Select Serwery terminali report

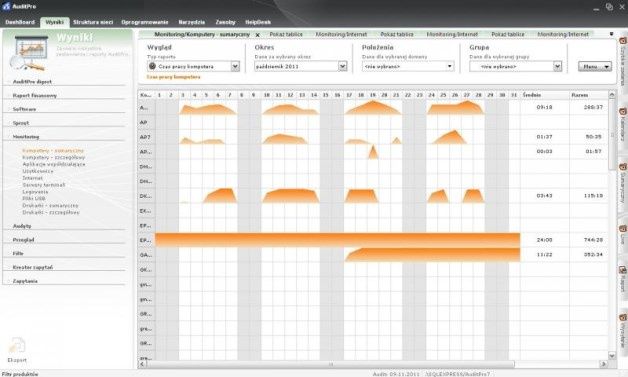click(44, 185)
